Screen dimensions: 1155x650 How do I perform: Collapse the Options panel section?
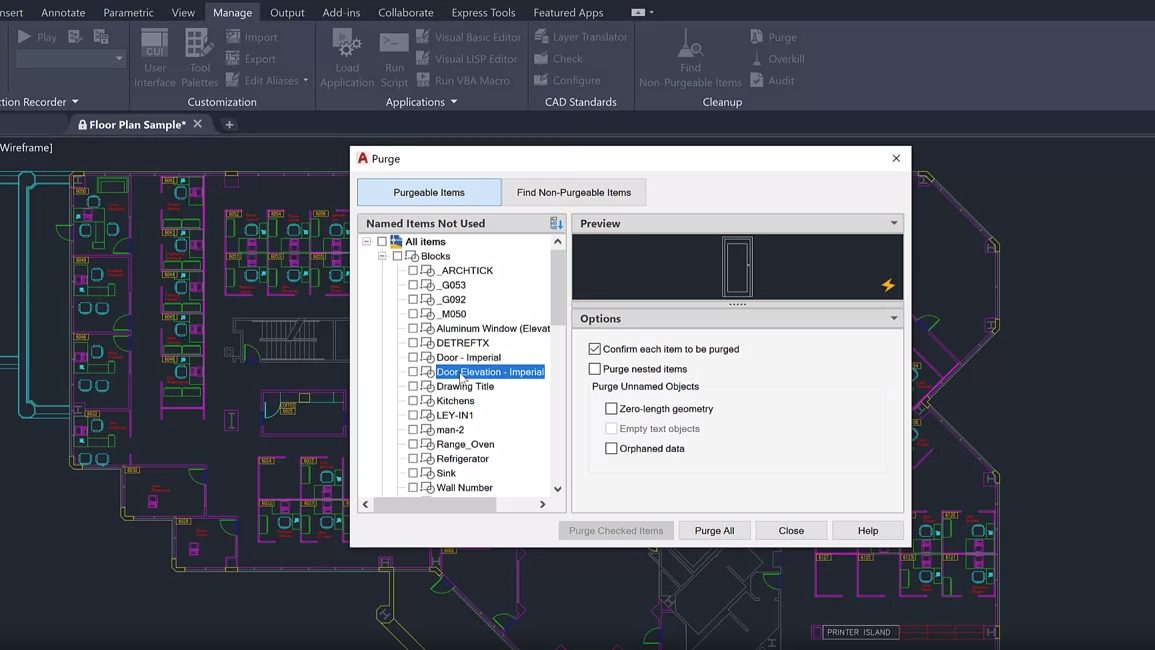(893, 319)
